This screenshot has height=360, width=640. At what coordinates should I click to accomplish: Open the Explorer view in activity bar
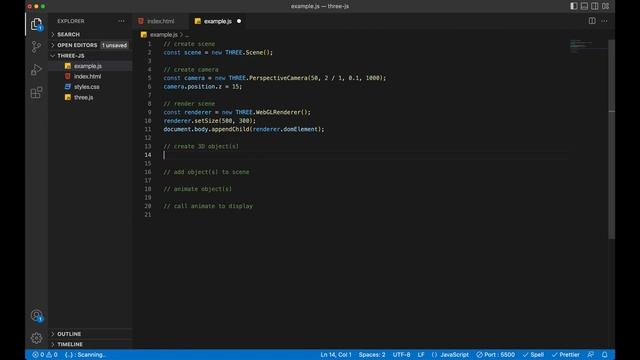36,24
